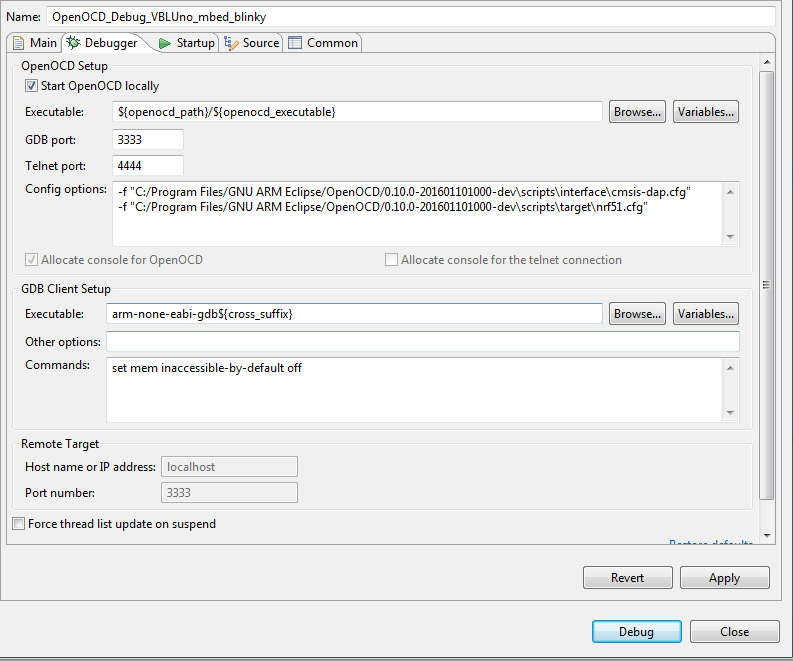The height and width of the screenshot is (661, 793).
Task: Click the main panel scroll down arrow
Action: pyautogui.click(x=767, y=535)
